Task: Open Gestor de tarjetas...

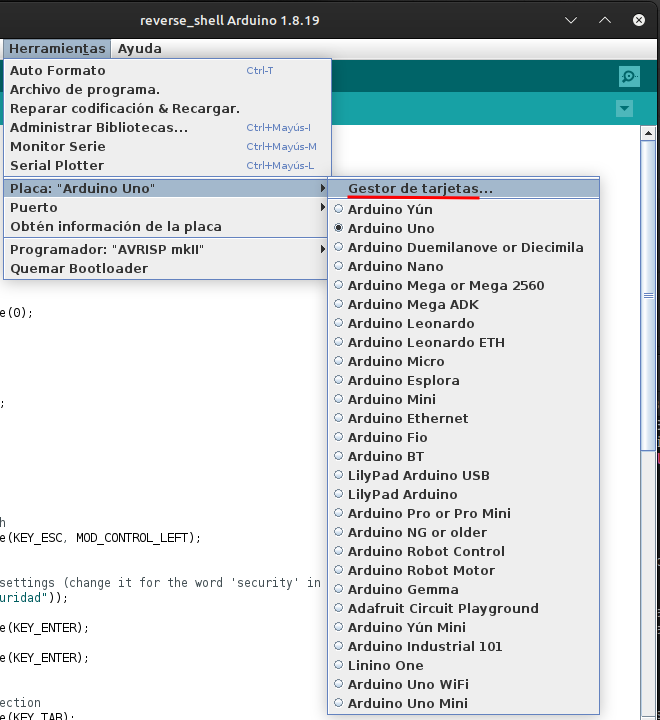Action: pyautogui.click(x=420, y=188)
